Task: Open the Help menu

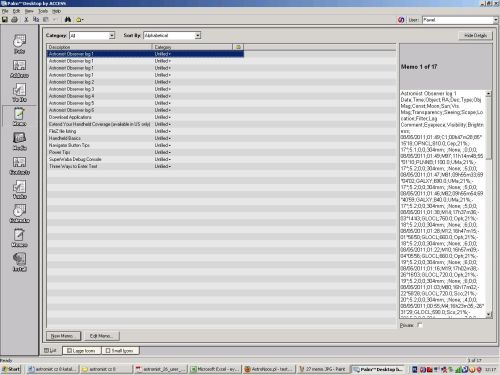Action: 56,11
